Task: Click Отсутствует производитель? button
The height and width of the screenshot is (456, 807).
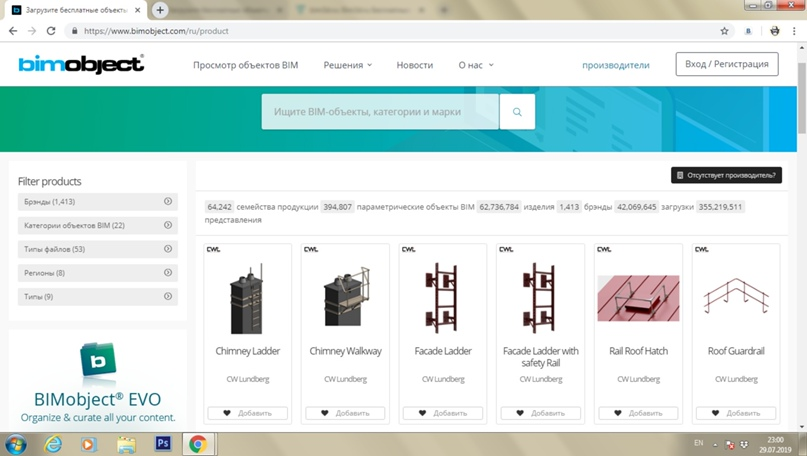Action: (726, 175)
